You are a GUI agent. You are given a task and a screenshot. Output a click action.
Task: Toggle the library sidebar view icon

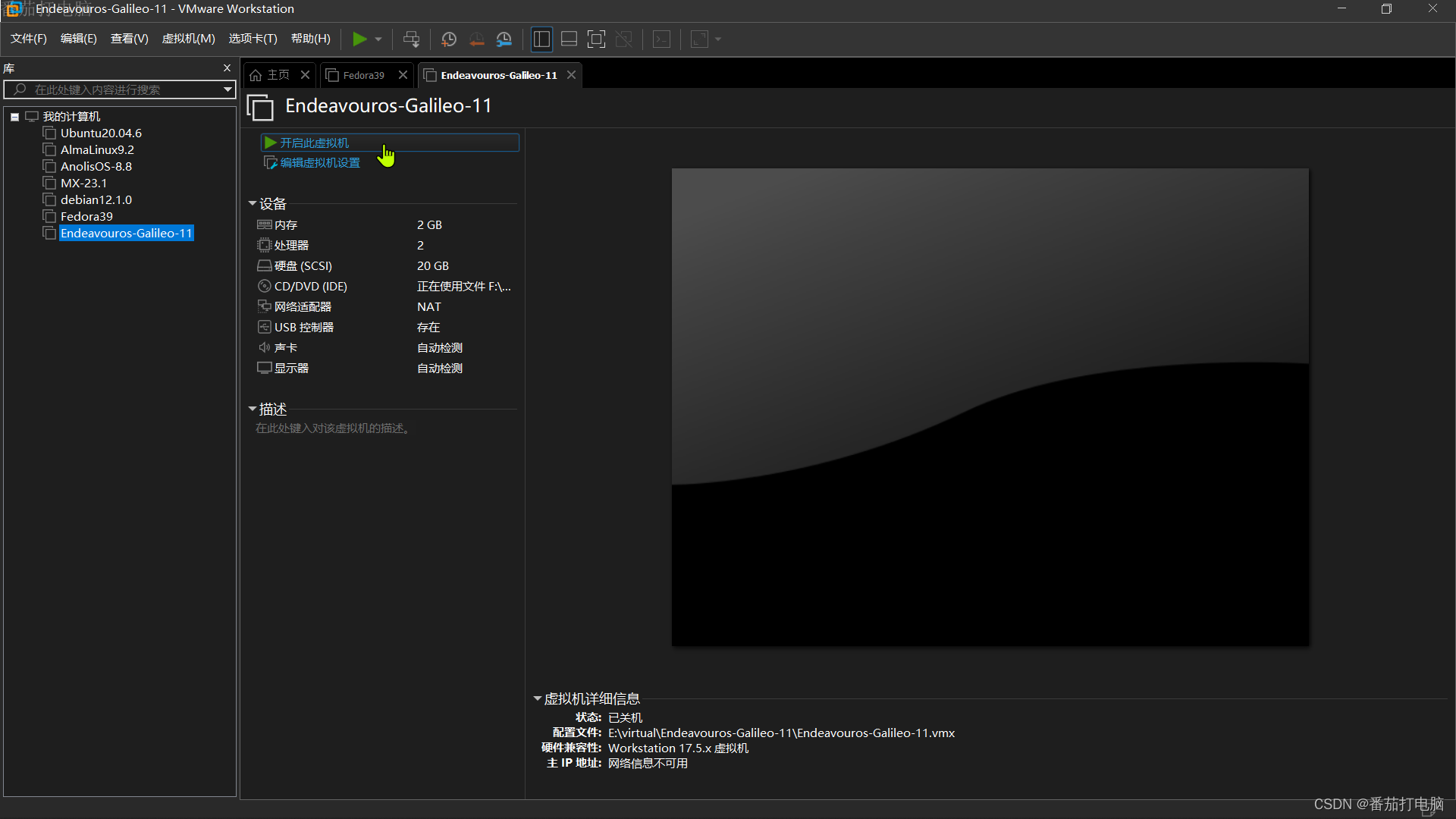click(x=541, y=39)
